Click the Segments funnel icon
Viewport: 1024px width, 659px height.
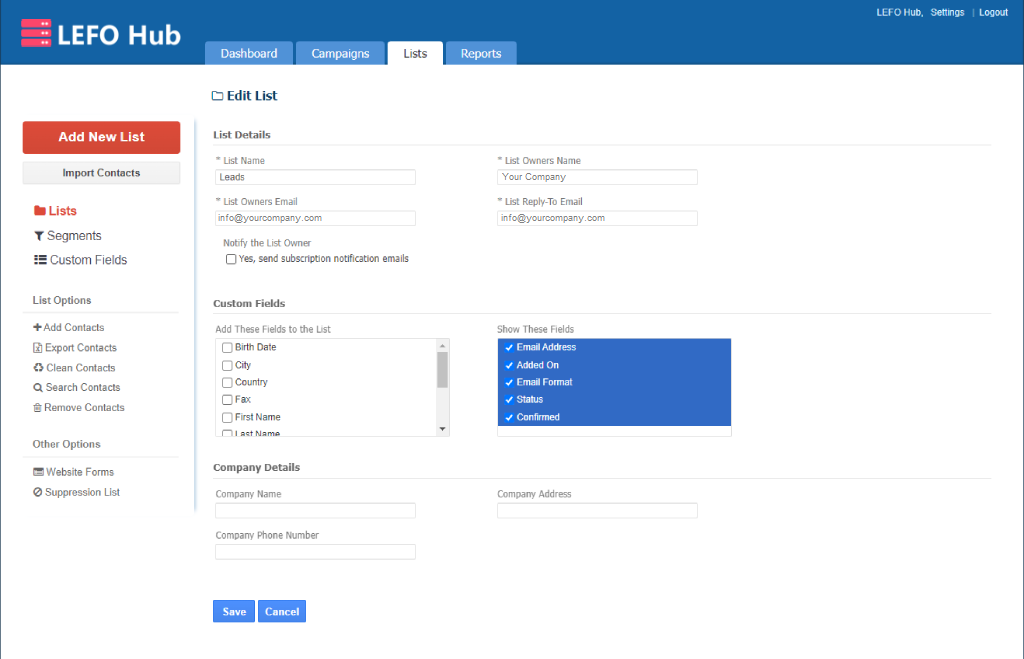(39, 236)
